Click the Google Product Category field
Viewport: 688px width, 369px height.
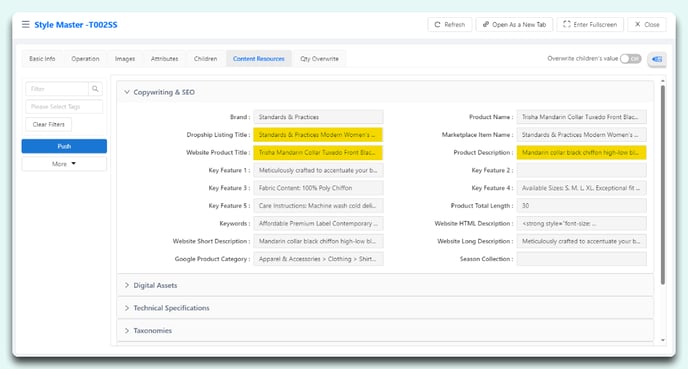coord(318,259)
